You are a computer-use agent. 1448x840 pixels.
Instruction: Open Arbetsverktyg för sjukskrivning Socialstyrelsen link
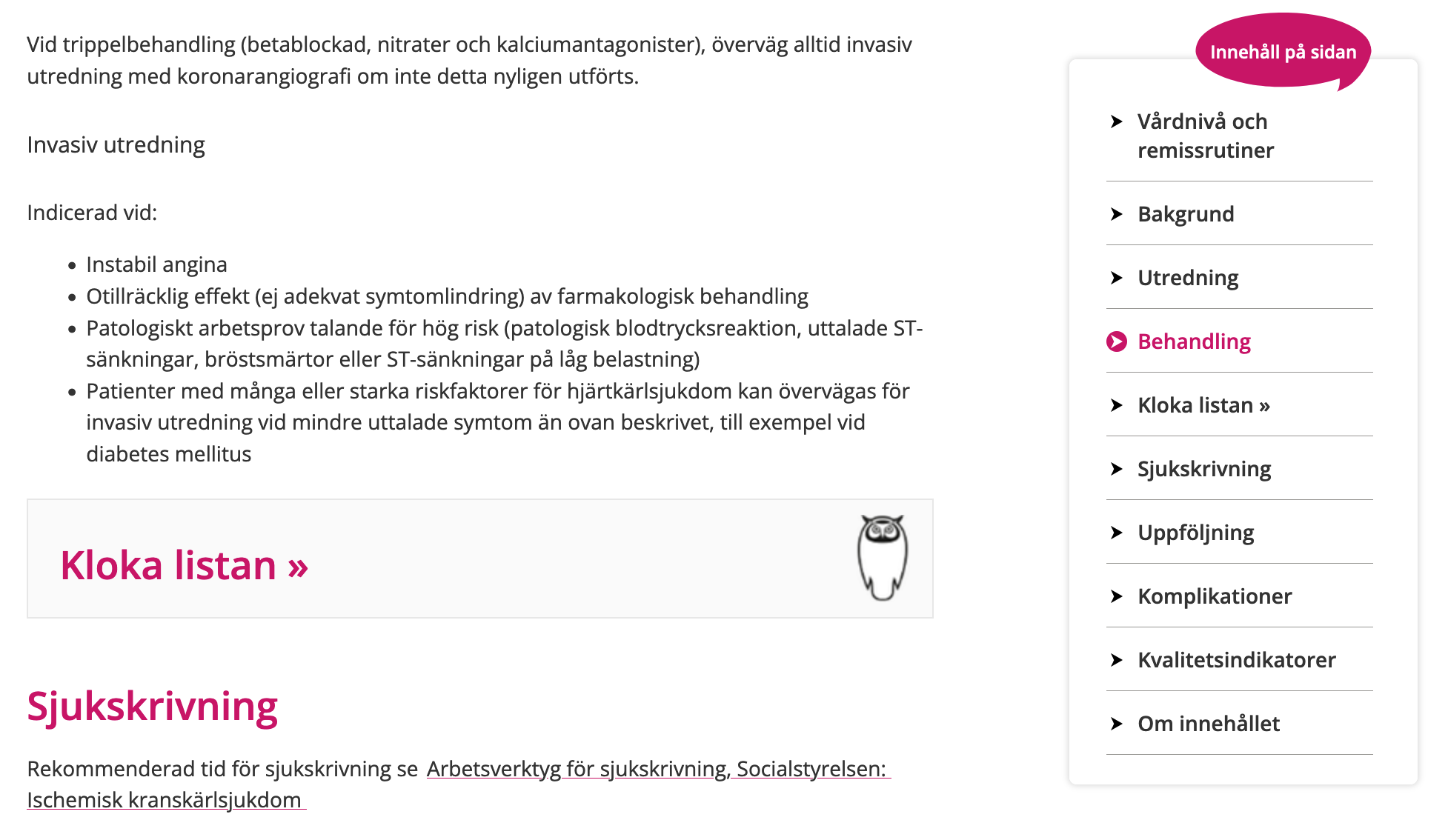657,769
